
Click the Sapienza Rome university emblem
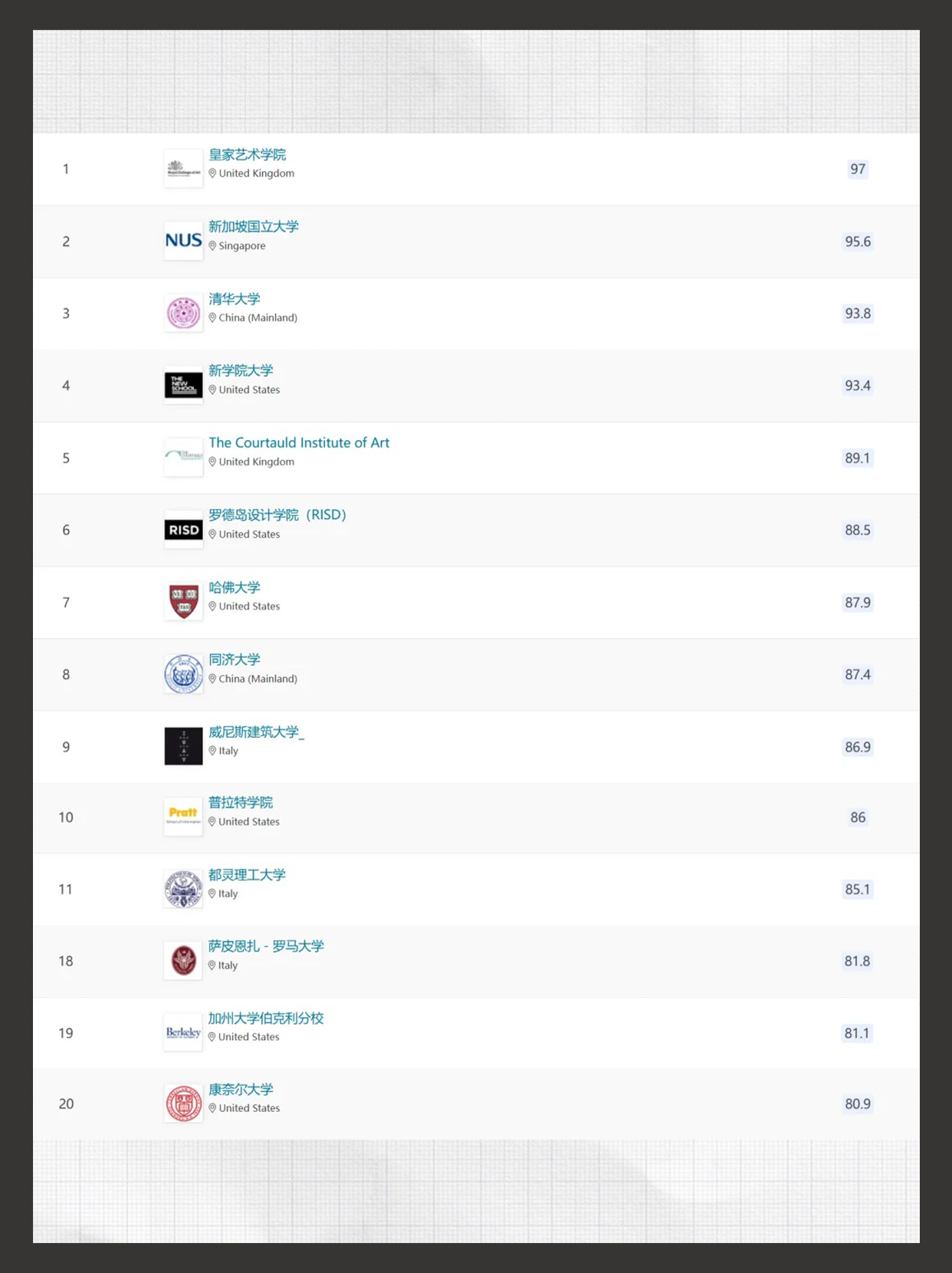pyautogui.click(x=183, y=961)
